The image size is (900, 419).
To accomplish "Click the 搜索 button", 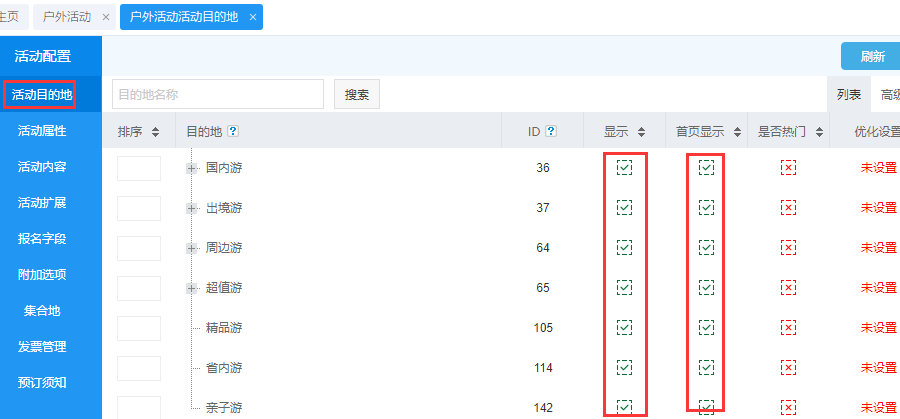I will [x=357, y=95].
